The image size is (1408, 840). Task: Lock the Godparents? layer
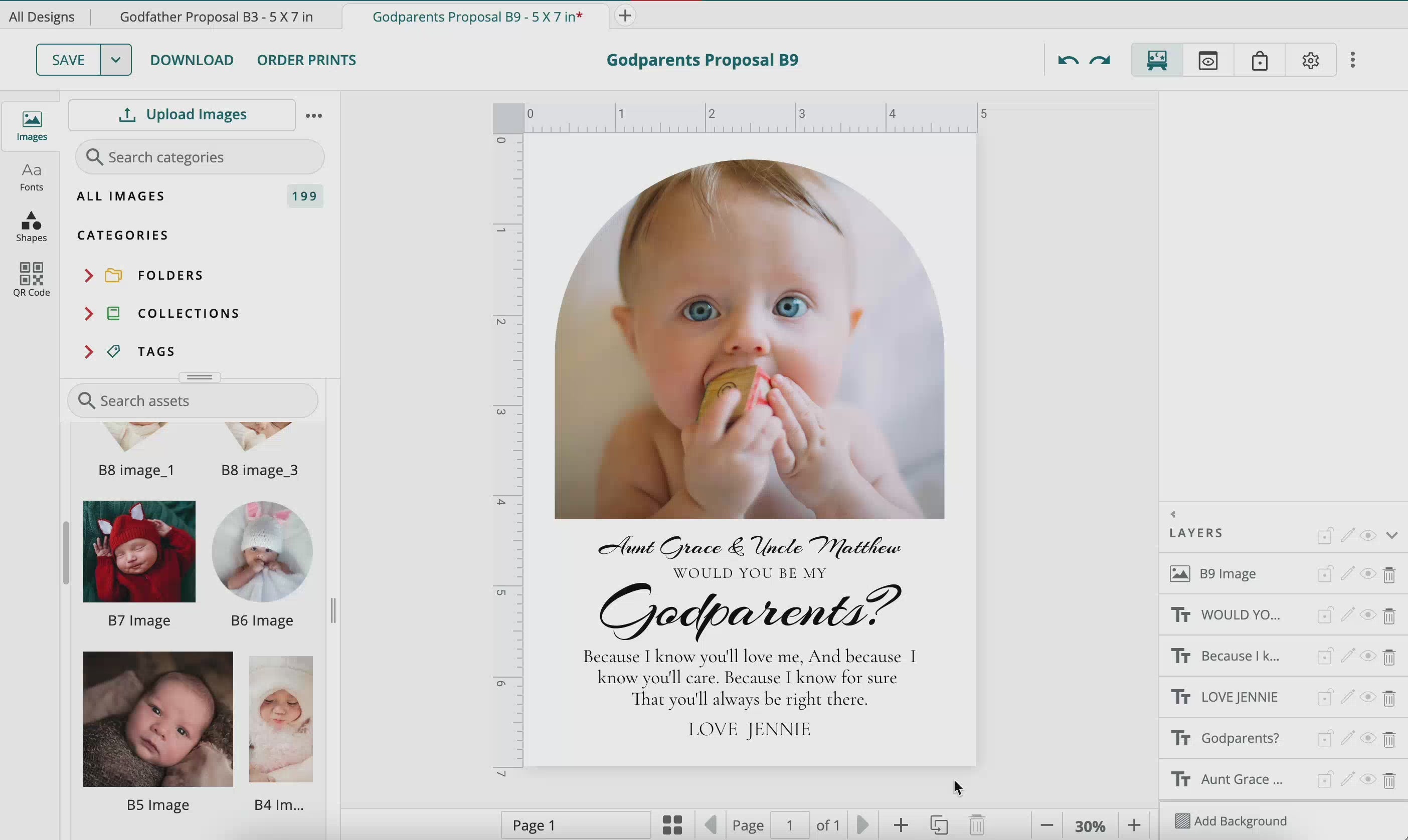pyautogui.click(x=1325, y=739)
